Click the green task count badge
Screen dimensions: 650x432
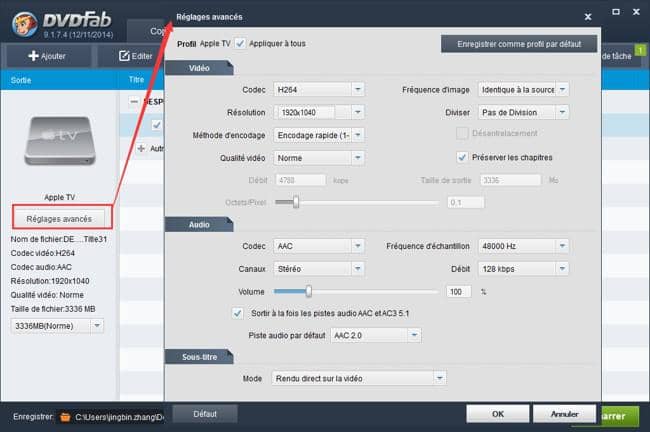click(x=640, y=50)
